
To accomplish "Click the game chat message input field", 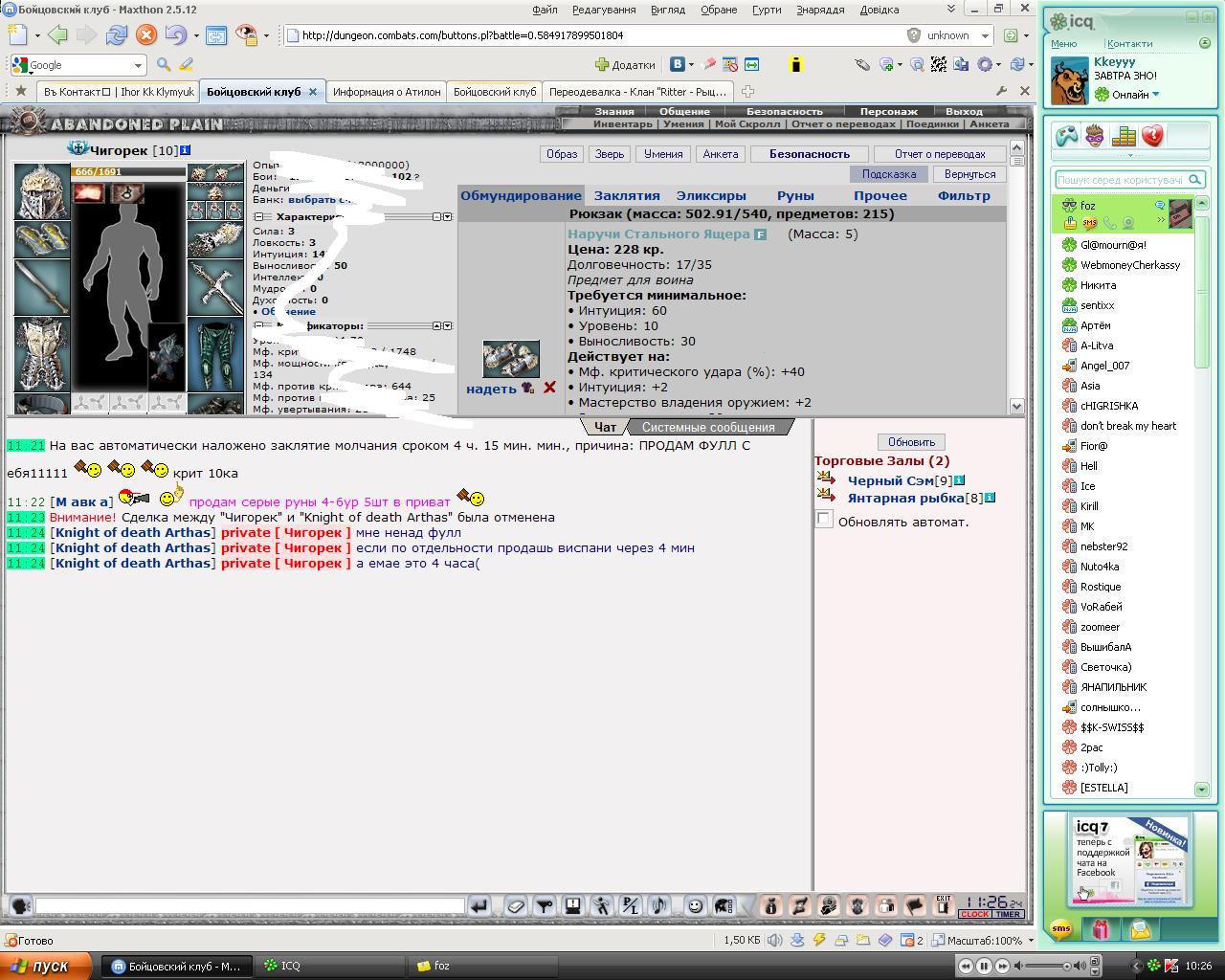I will (250, 905).
